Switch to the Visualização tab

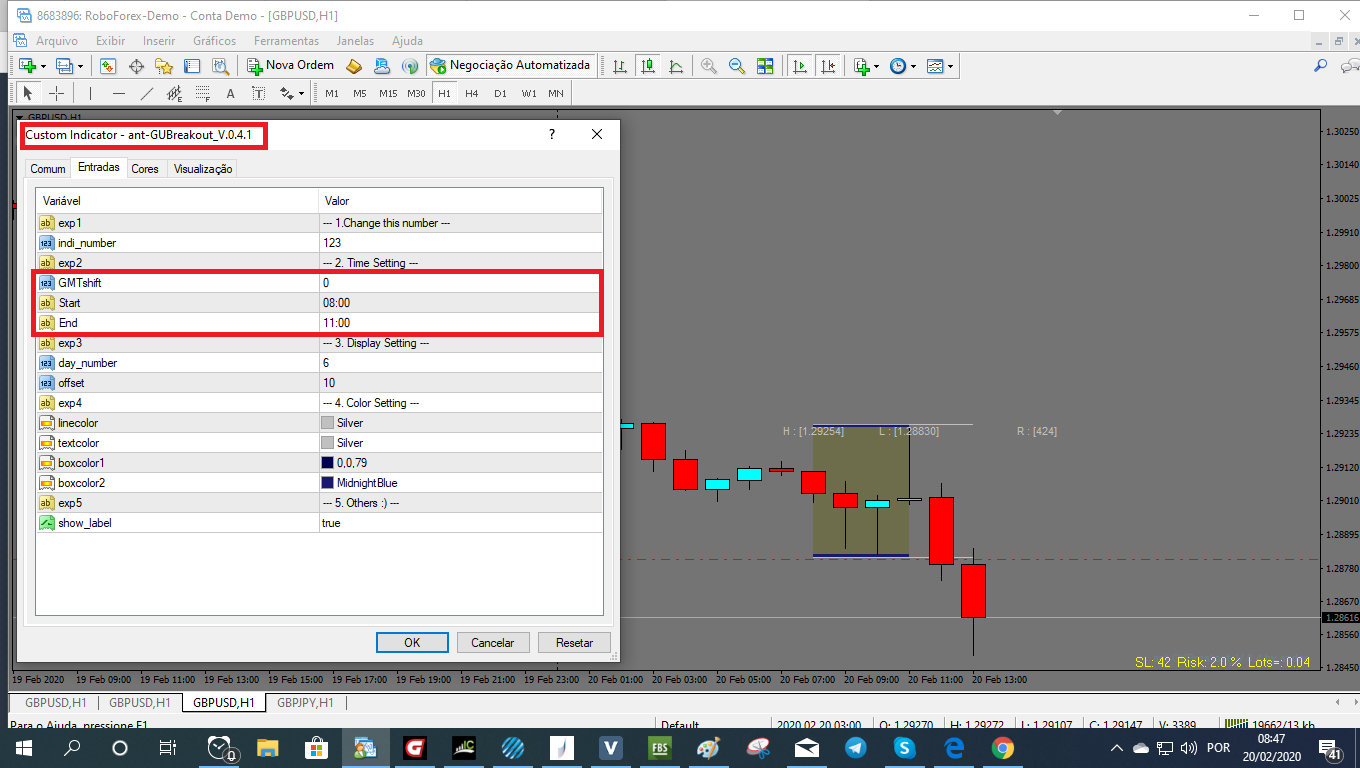tap(203, 169)
